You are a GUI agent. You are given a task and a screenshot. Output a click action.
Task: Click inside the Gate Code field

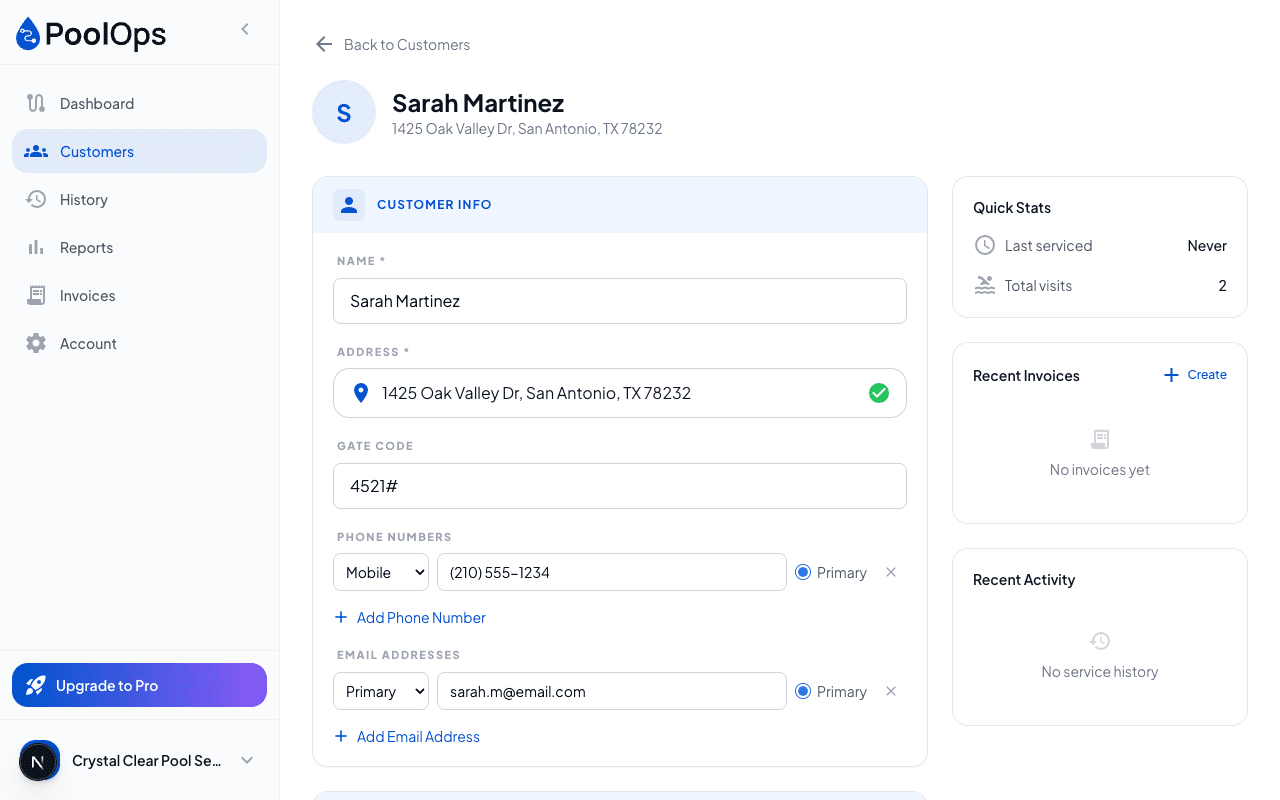coord(620,486)
